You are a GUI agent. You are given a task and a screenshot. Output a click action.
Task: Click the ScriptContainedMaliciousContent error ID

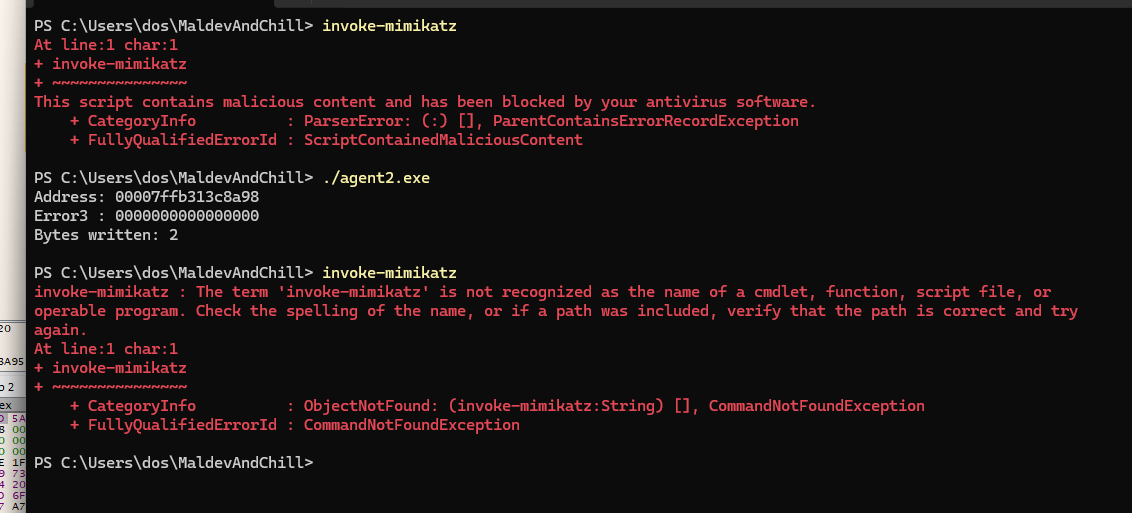pyautogui.click(x=443, y=140)
